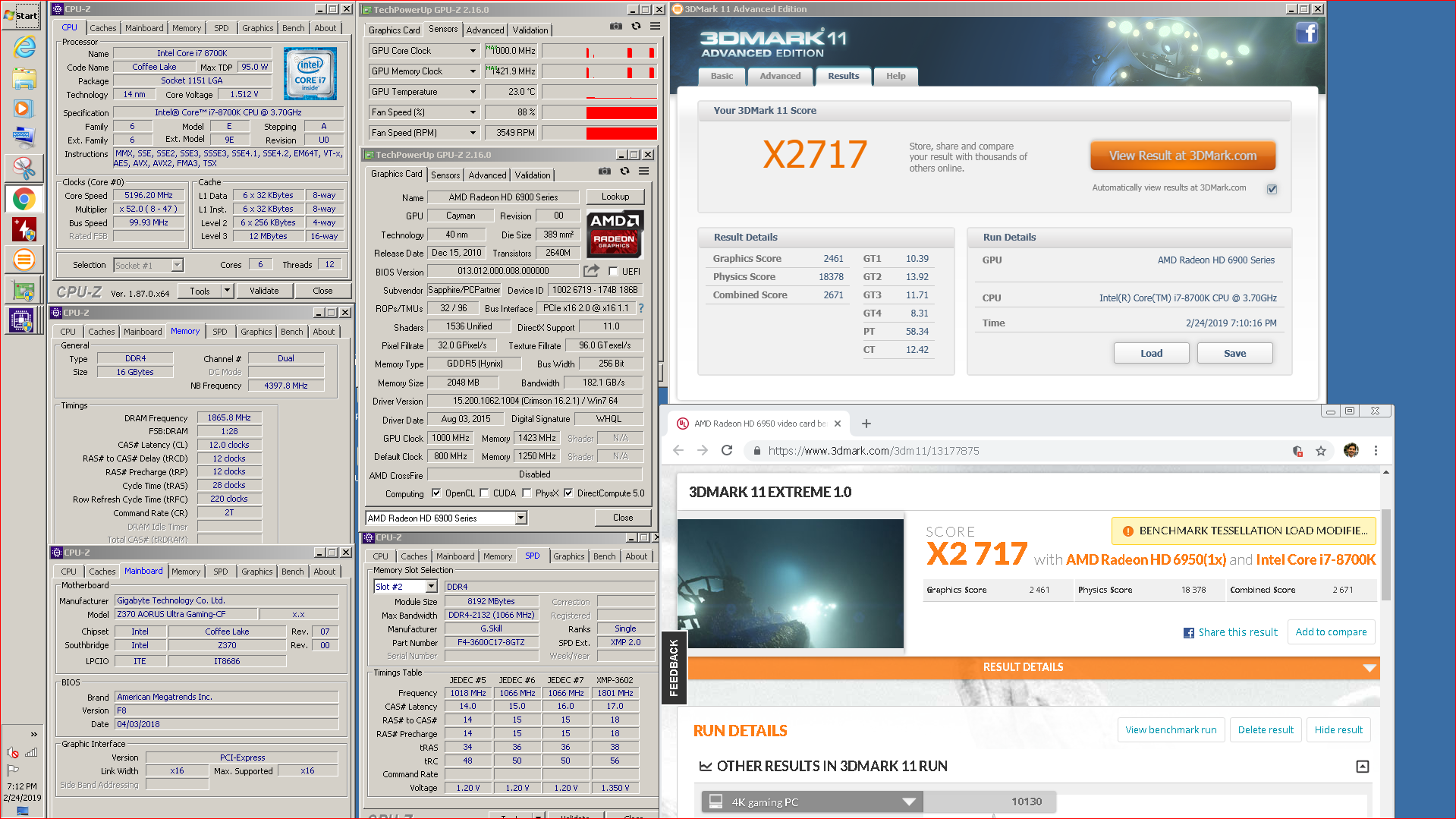Open hamburger menu in GPU-Z Graphics Card window

click(643, 171)
